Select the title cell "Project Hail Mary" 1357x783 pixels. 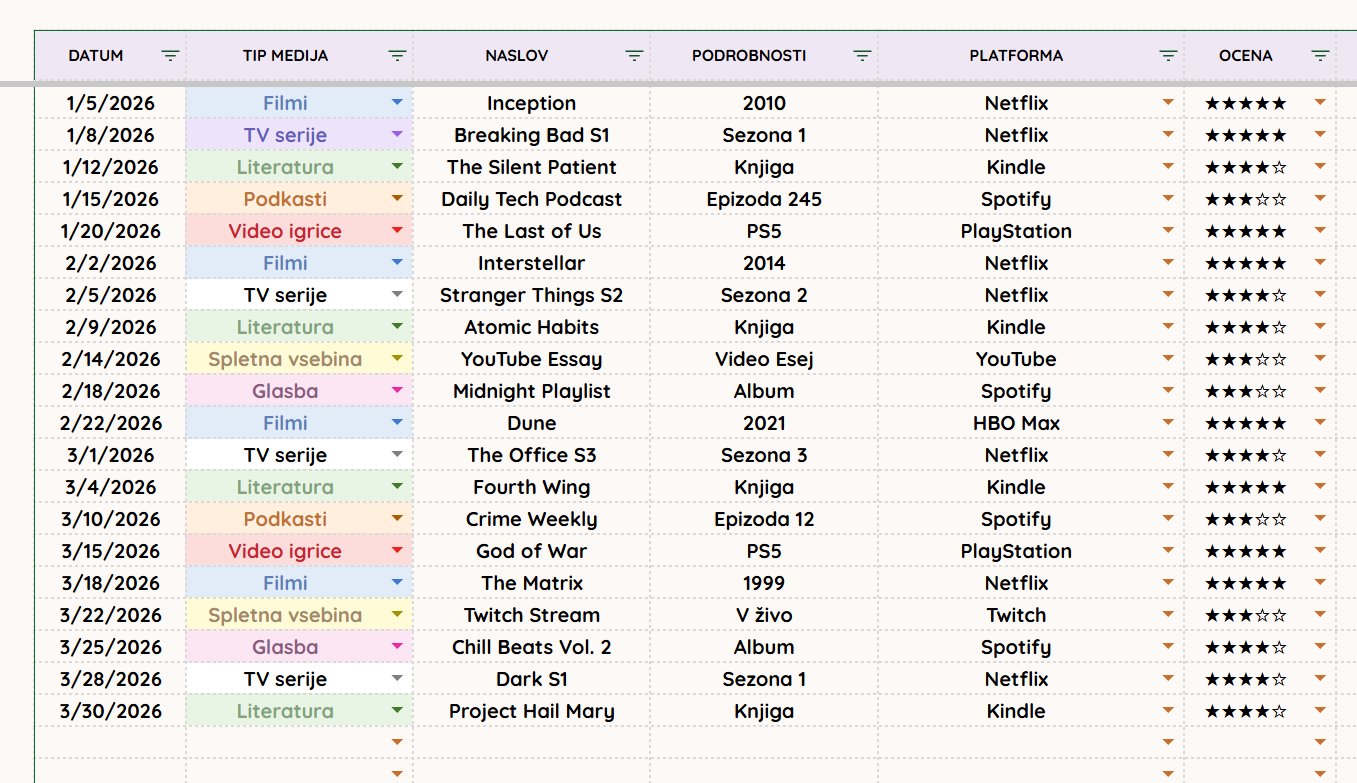532,711
